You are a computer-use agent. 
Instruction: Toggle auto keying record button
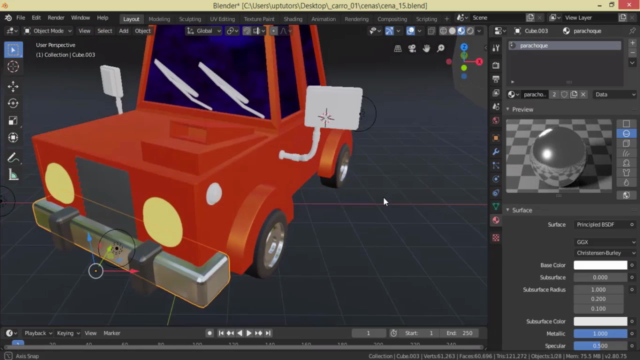209,333
